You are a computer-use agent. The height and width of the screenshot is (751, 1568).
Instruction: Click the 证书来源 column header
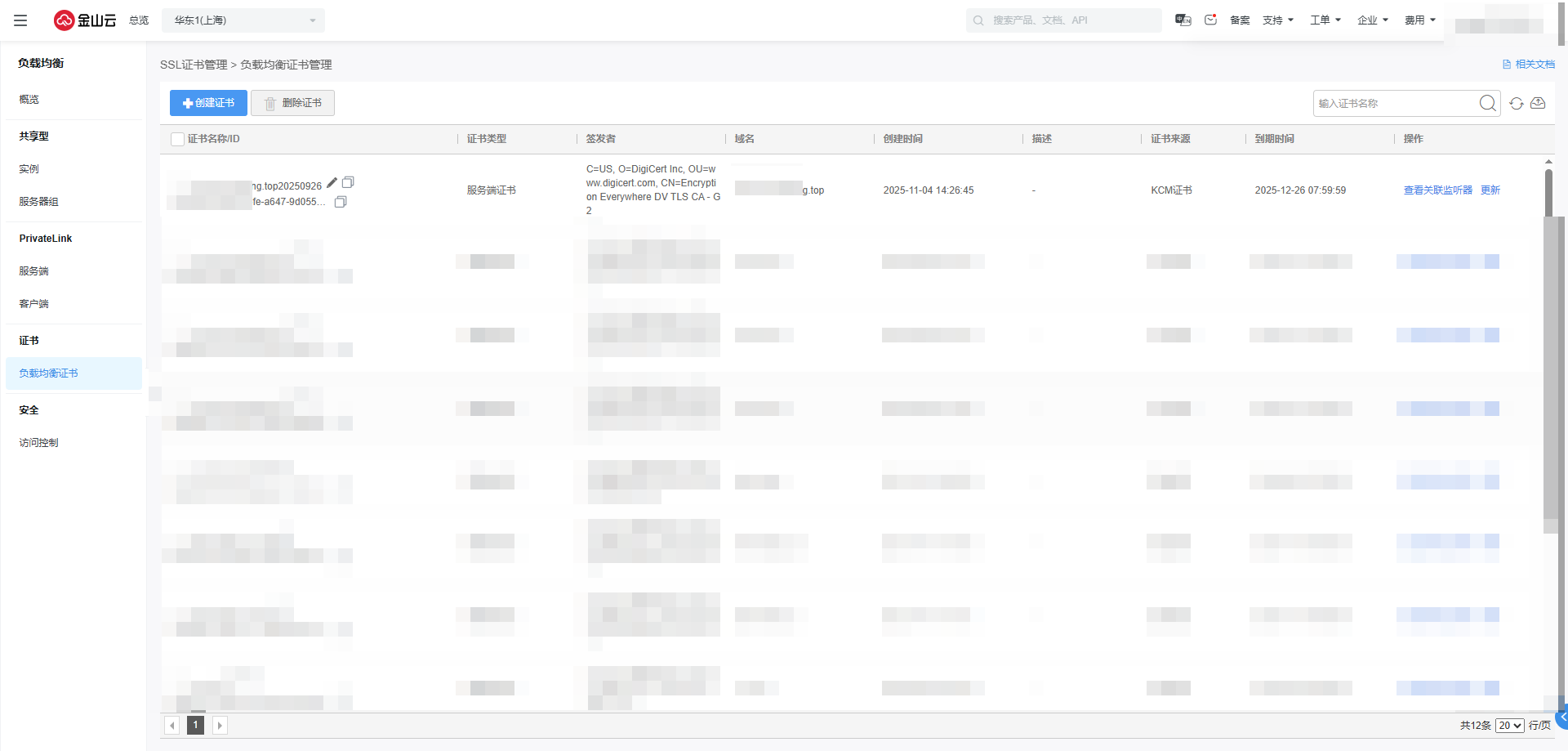1171,139
